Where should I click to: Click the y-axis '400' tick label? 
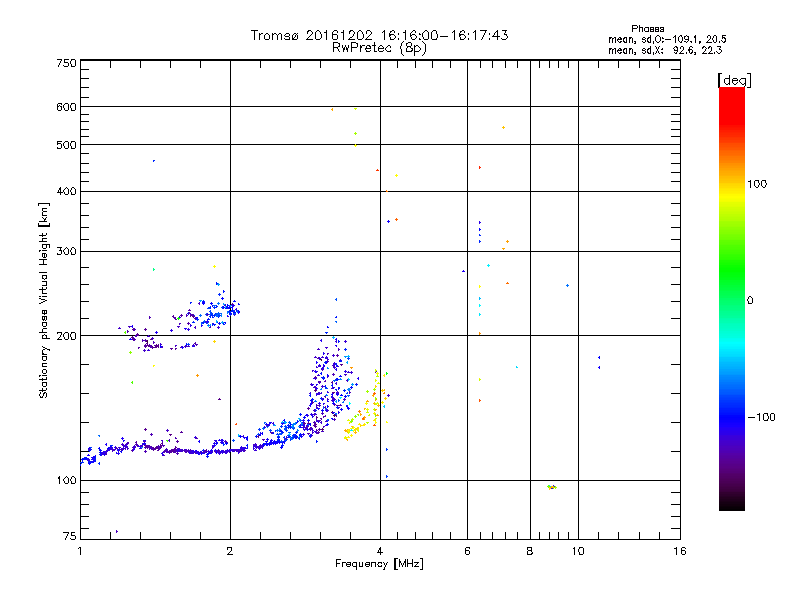point(66,192)
